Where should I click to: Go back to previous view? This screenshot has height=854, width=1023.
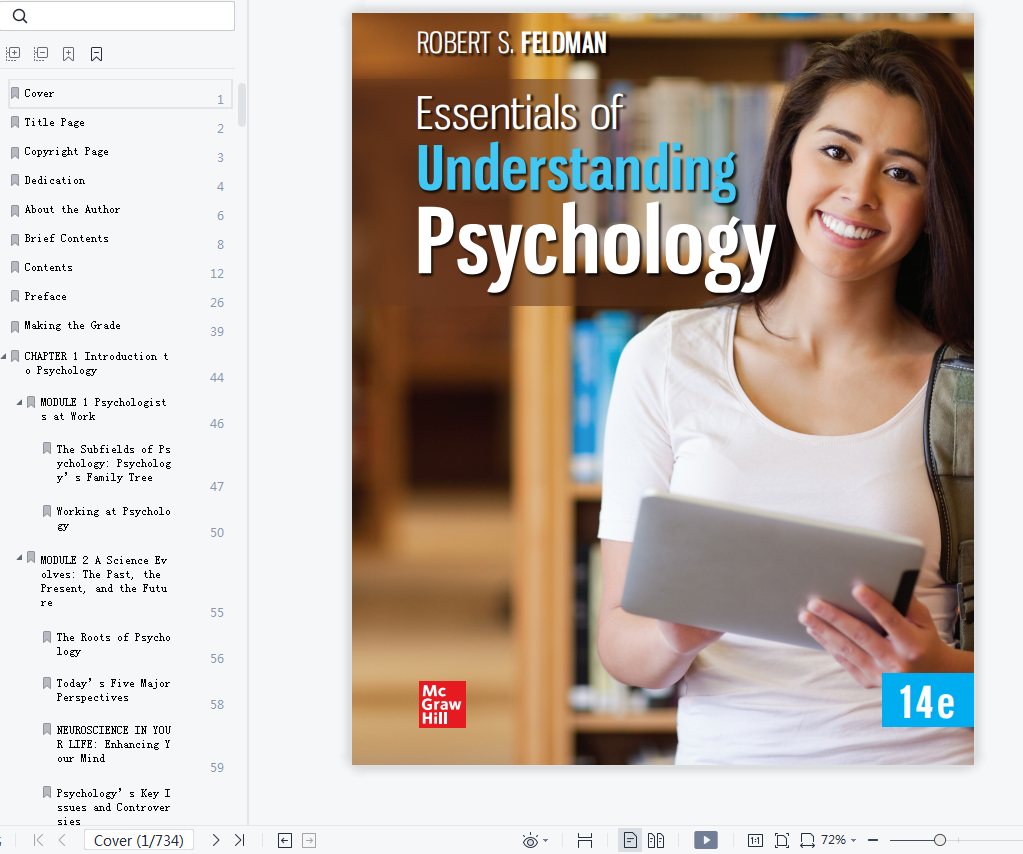click(285, 840)
